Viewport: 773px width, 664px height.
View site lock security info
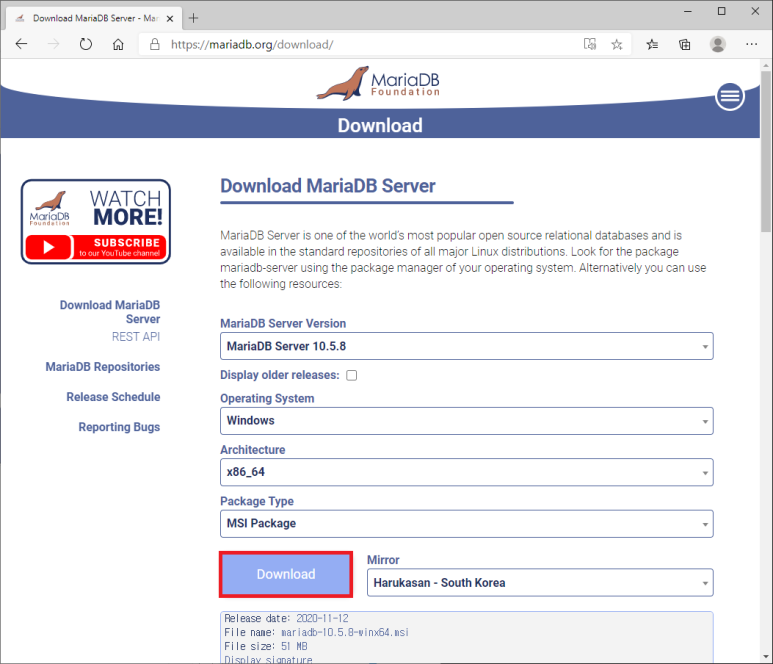coord(155,44)
